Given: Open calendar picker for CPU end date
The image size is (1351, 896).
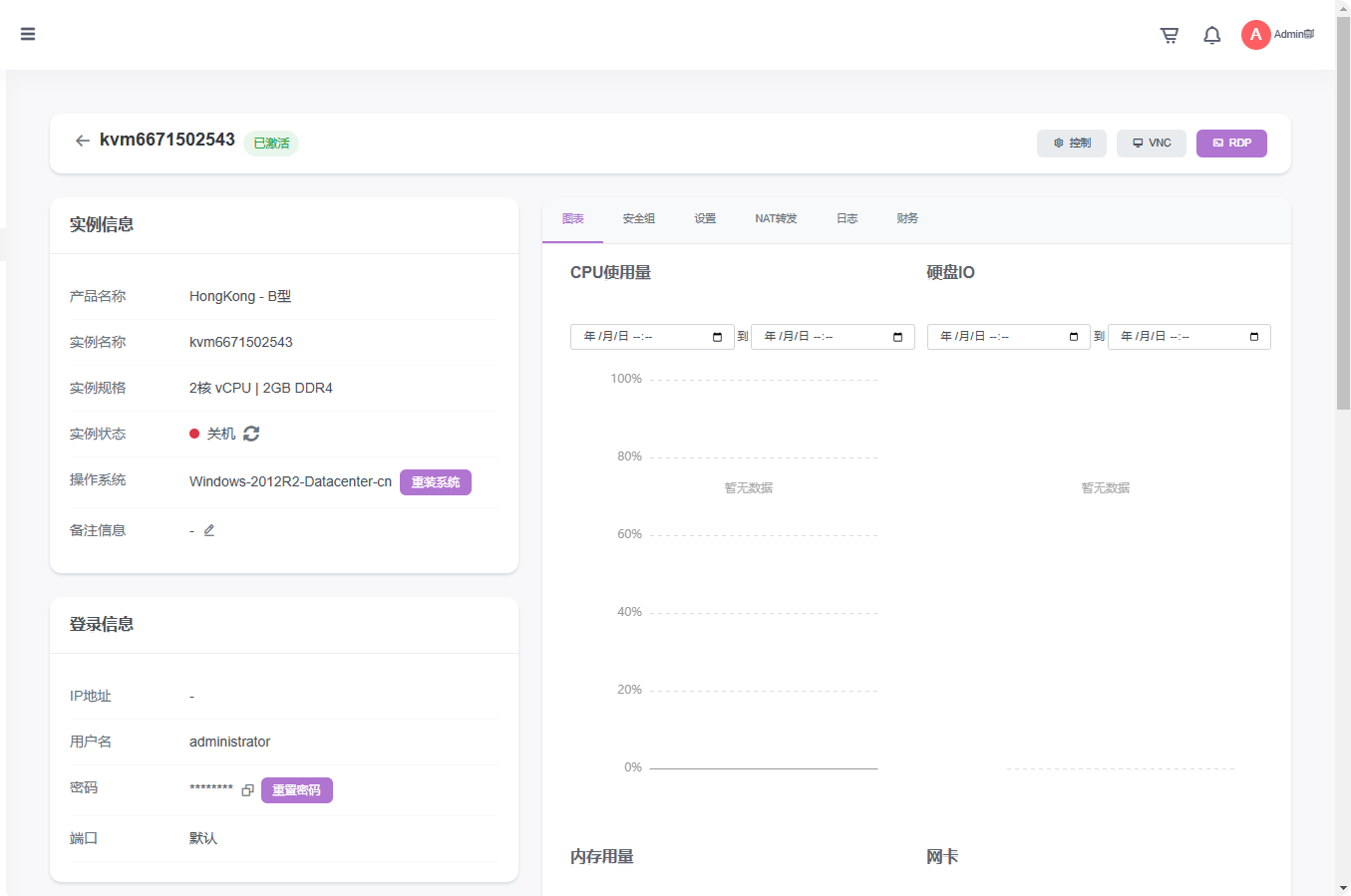Looking at the screenshot, I should pyautogui.click(x=897, y=337).
